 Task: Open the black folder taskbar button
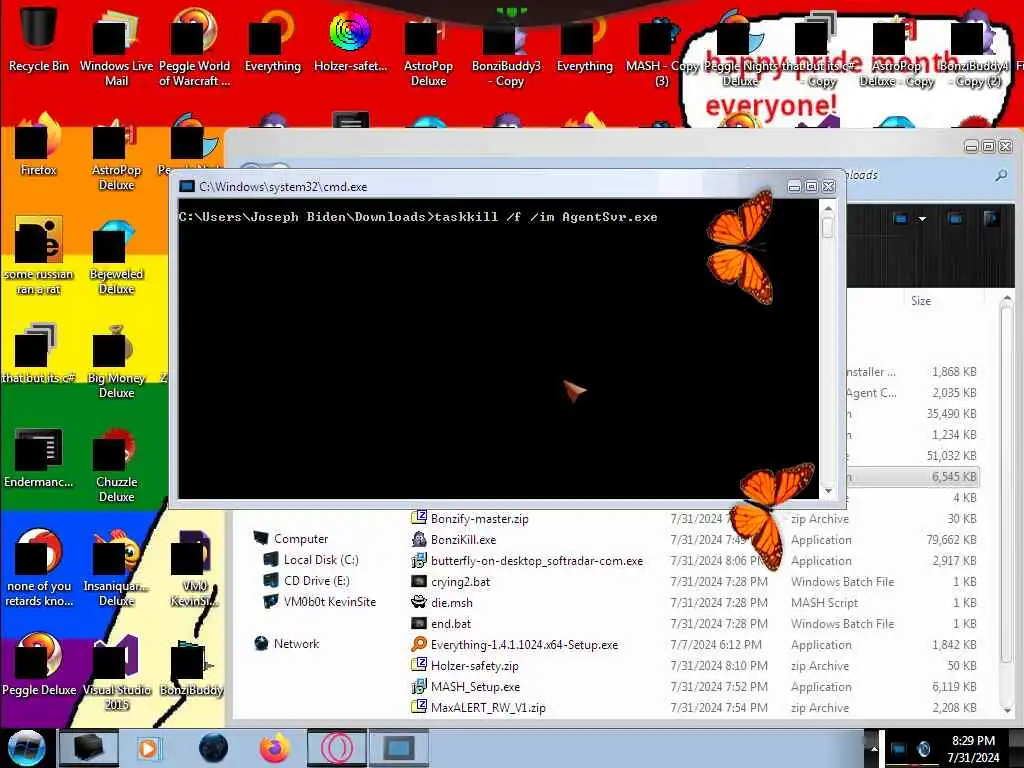(x=88, y=748)
